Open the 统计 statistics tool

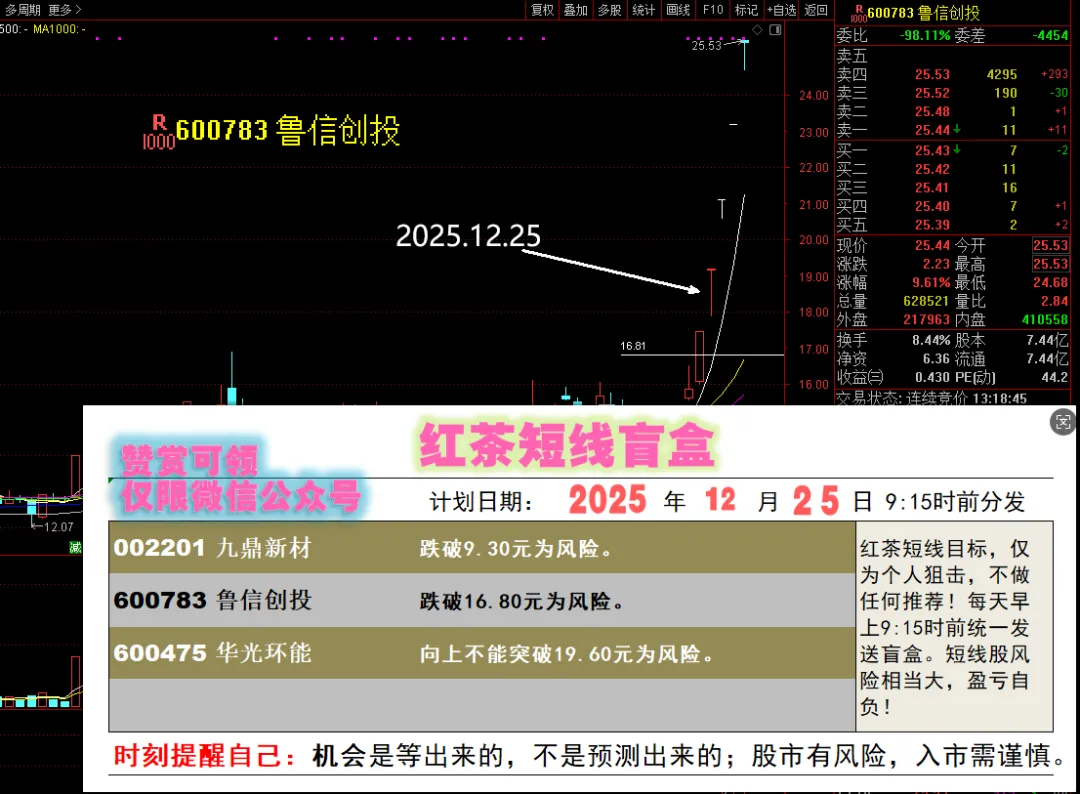pyautogui.click(x=643, y=10)
